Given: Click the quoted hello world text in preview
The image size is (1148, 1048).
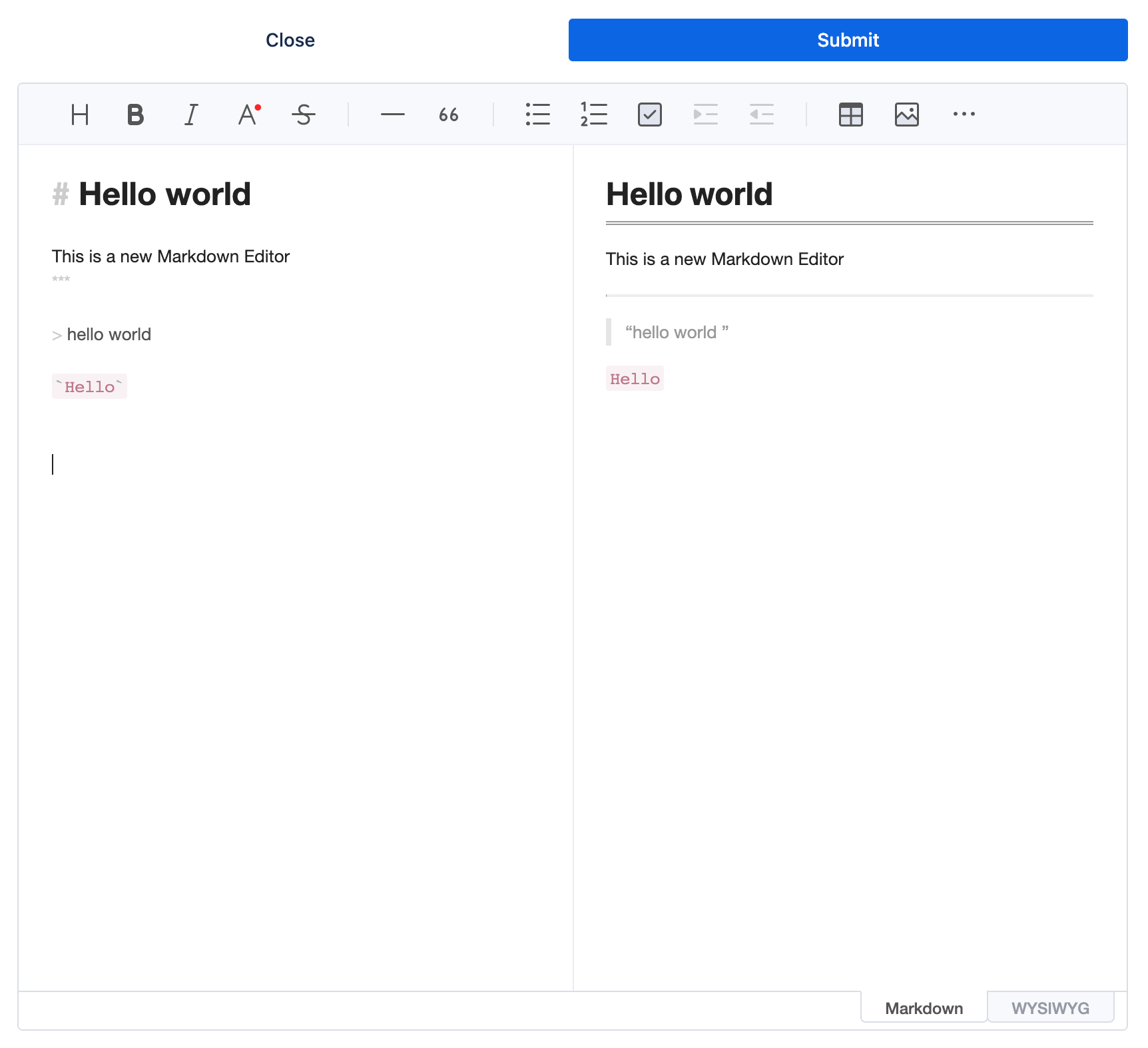Looking at the screenshot, I should (x=677, y=332).
